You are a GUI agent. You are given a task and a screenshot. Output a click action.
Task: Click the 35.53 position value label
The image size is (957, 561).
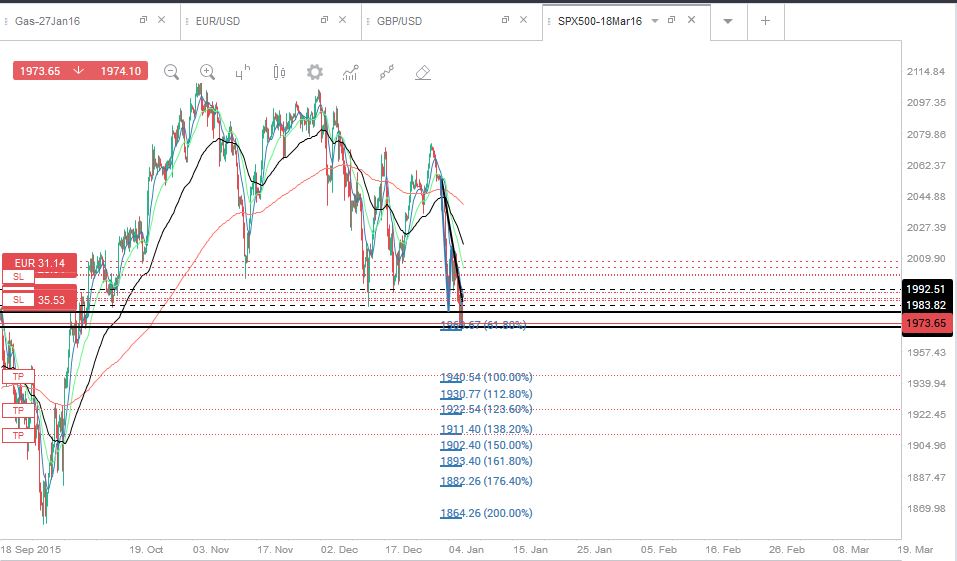click(51, 300)
